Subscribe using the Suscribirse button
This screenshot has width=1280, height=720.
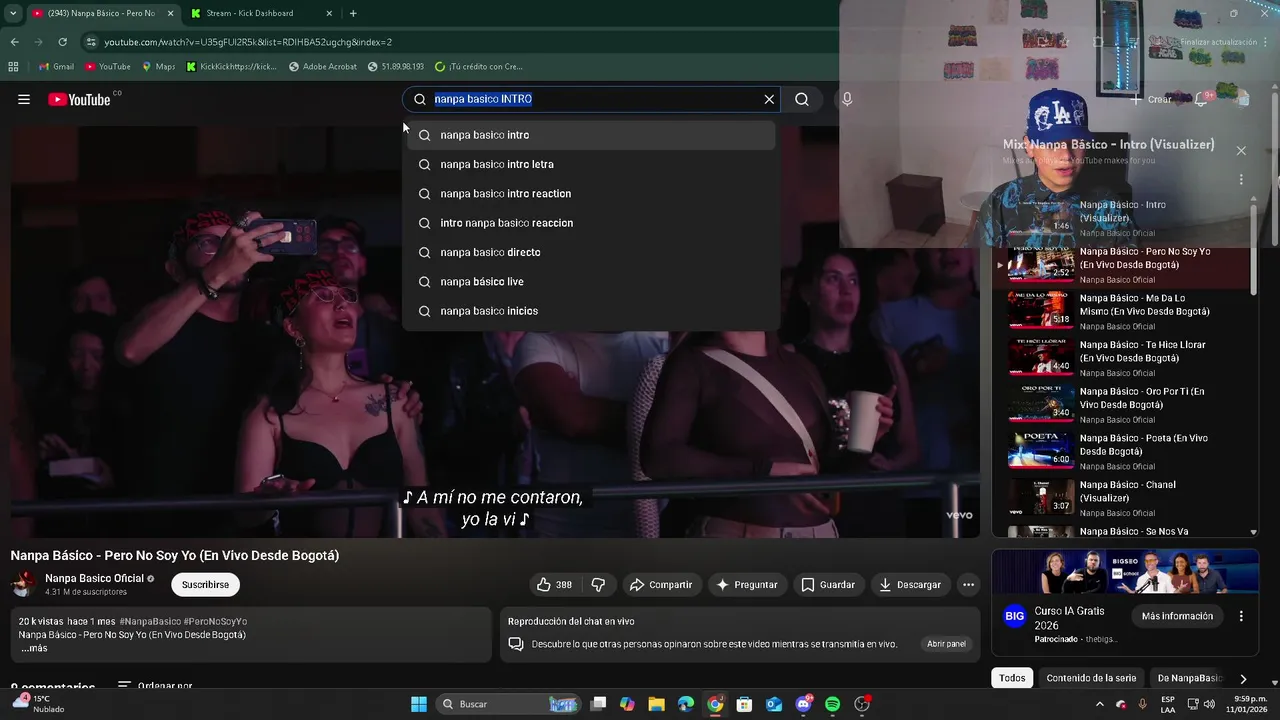[x=205, y=585]
